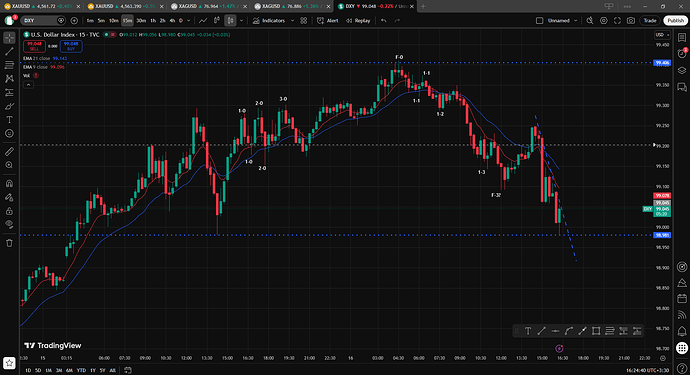Select the active bar-style chart type button
This screenshot has width=690, height=375.
click(x=230, y=21)
